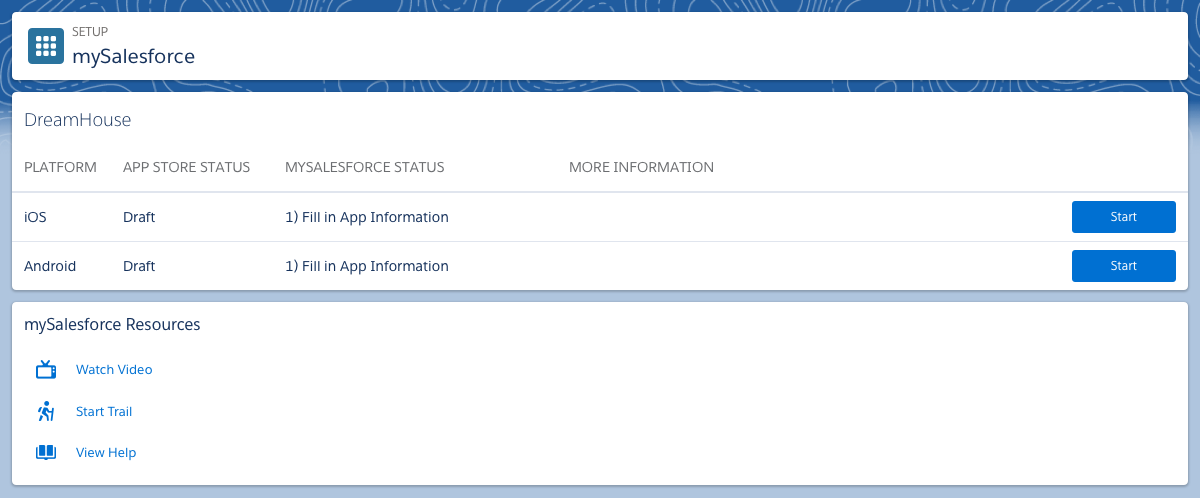Image resolution: width=1200 pixels, height=498 pixels.
Task: Select the iOS platform cell
Action: tap(35, 217)
